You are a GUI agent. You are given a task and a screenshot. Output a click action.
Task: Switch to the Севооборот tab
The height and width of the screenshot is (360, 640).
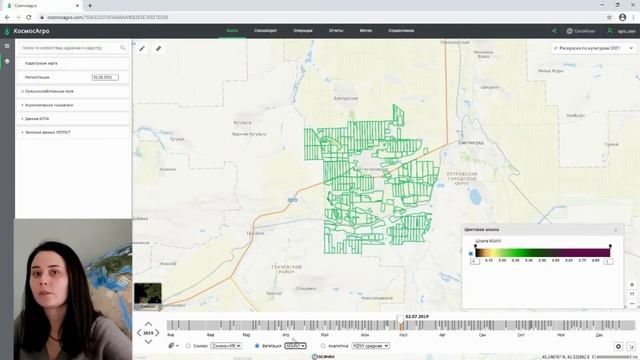pyautogui.click(x=265, y=31)
